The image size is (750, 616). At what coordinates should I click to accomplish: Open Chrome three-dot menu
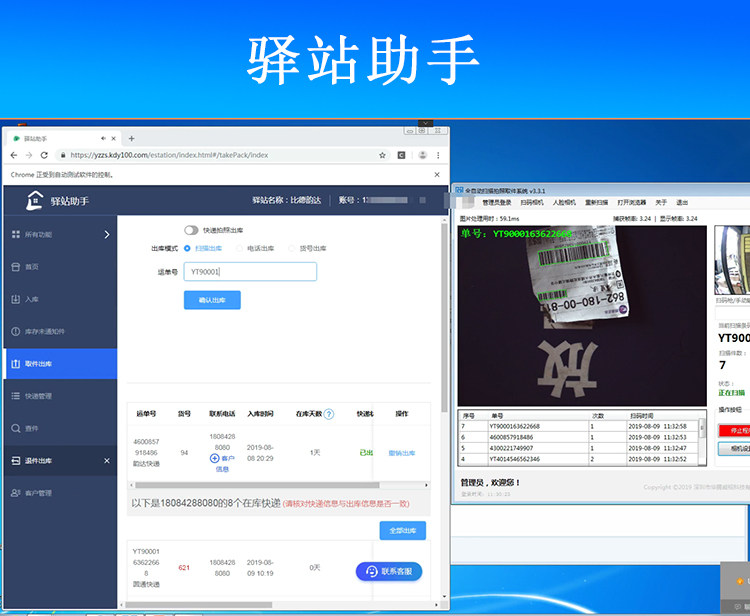[x=438, y=155]
